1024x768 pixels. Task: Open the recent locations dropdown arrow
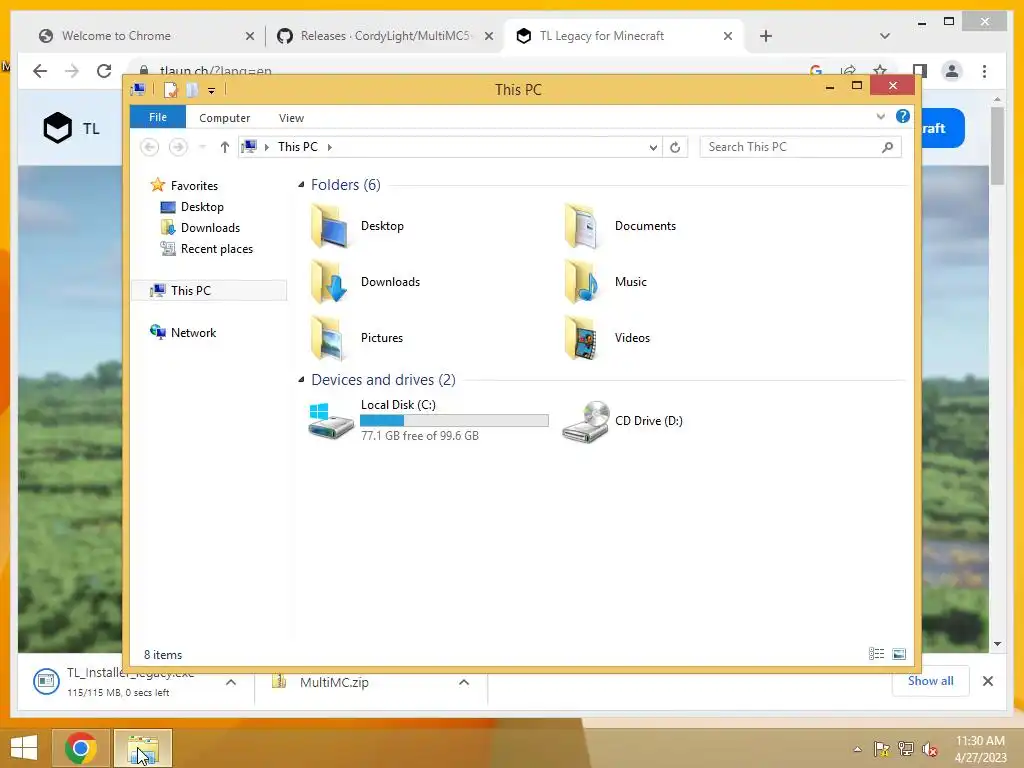coord(202,147)
